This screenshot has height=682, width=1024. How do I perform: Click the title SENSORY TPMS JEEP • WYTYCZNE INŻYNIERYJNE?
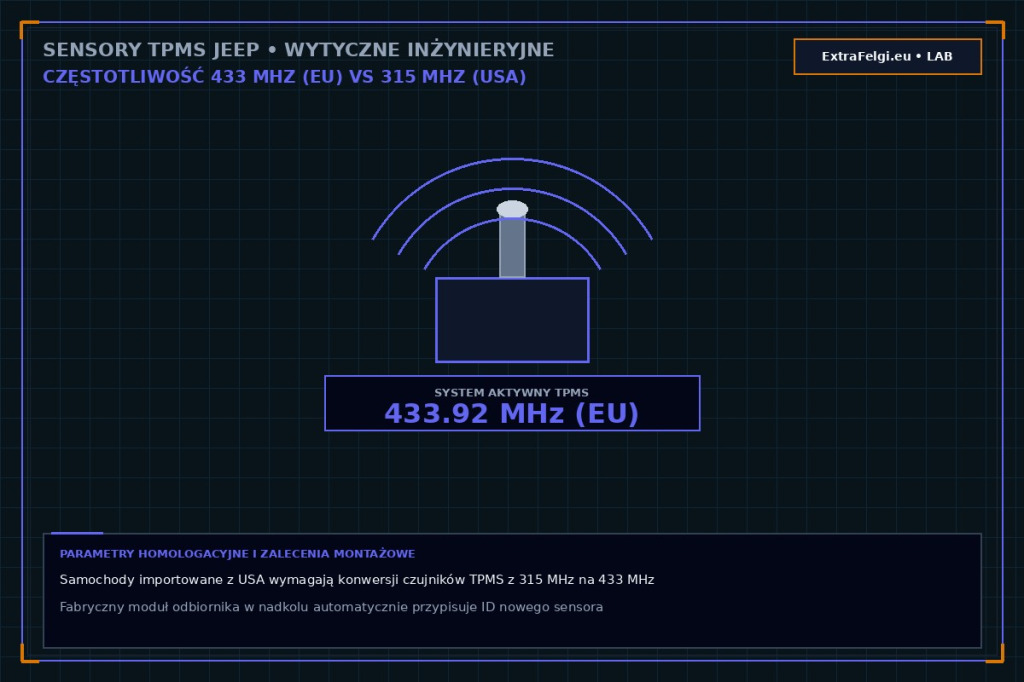298,50
